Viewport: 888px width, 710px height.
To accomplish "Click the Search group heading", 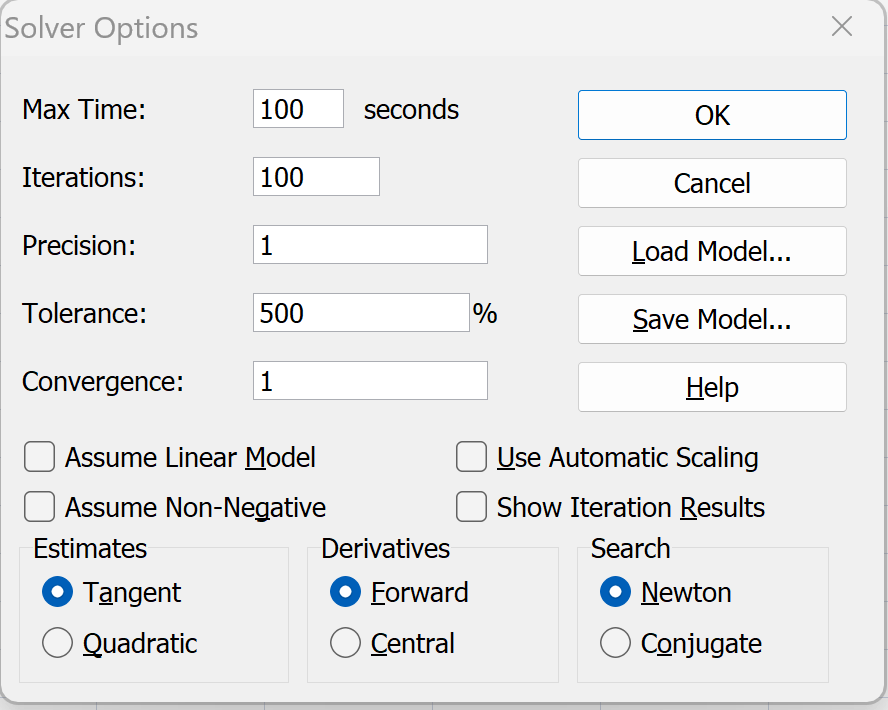I will point(630,548).
